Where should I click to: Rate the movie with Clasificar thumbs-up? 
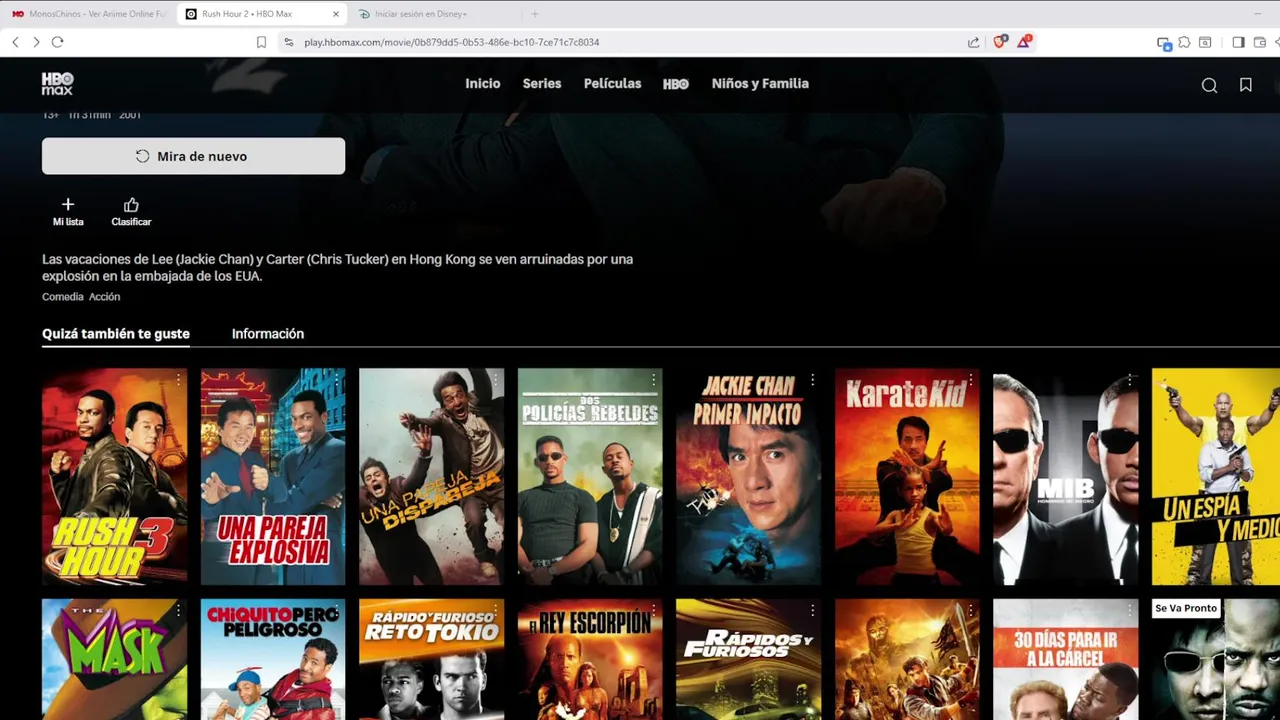[131, 211]
